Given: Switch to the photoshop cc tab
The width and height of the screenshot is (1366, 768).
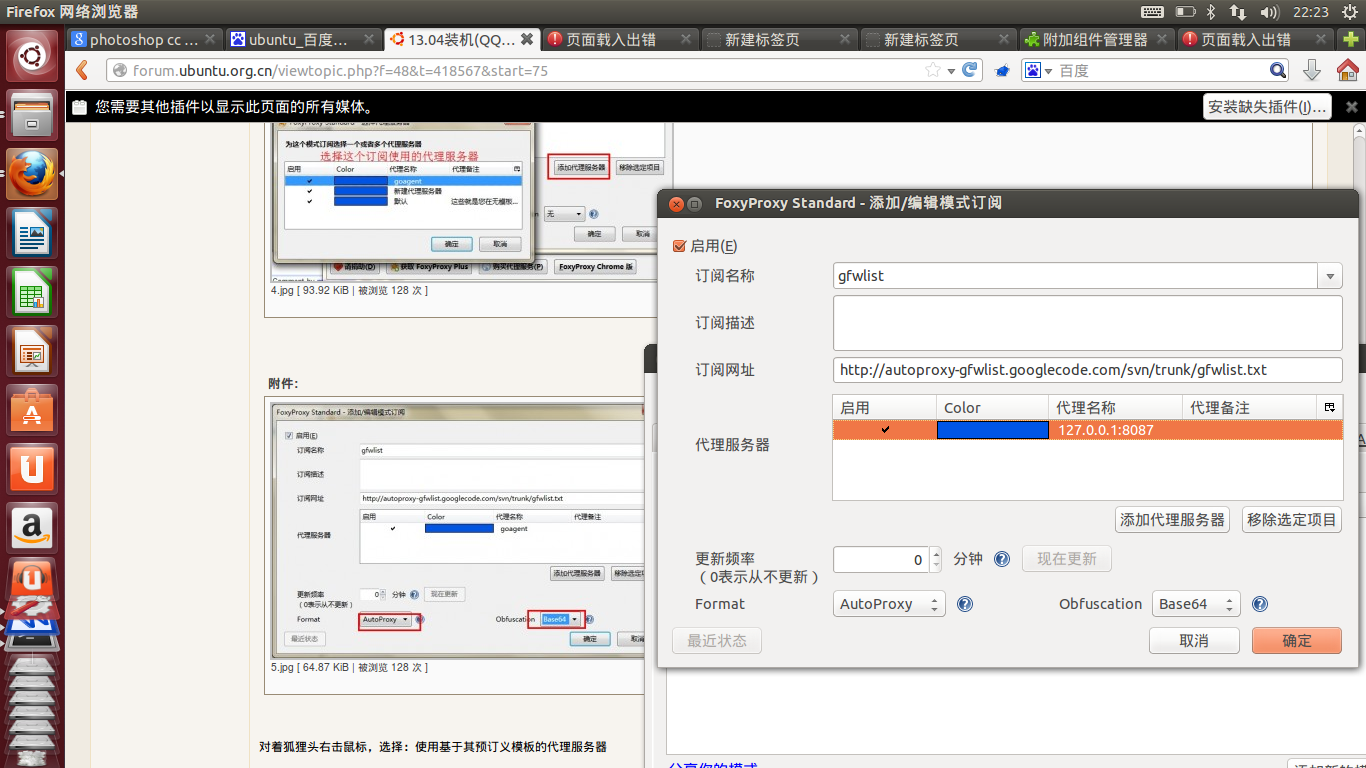Looking at the screenshot, I should 143,39.
